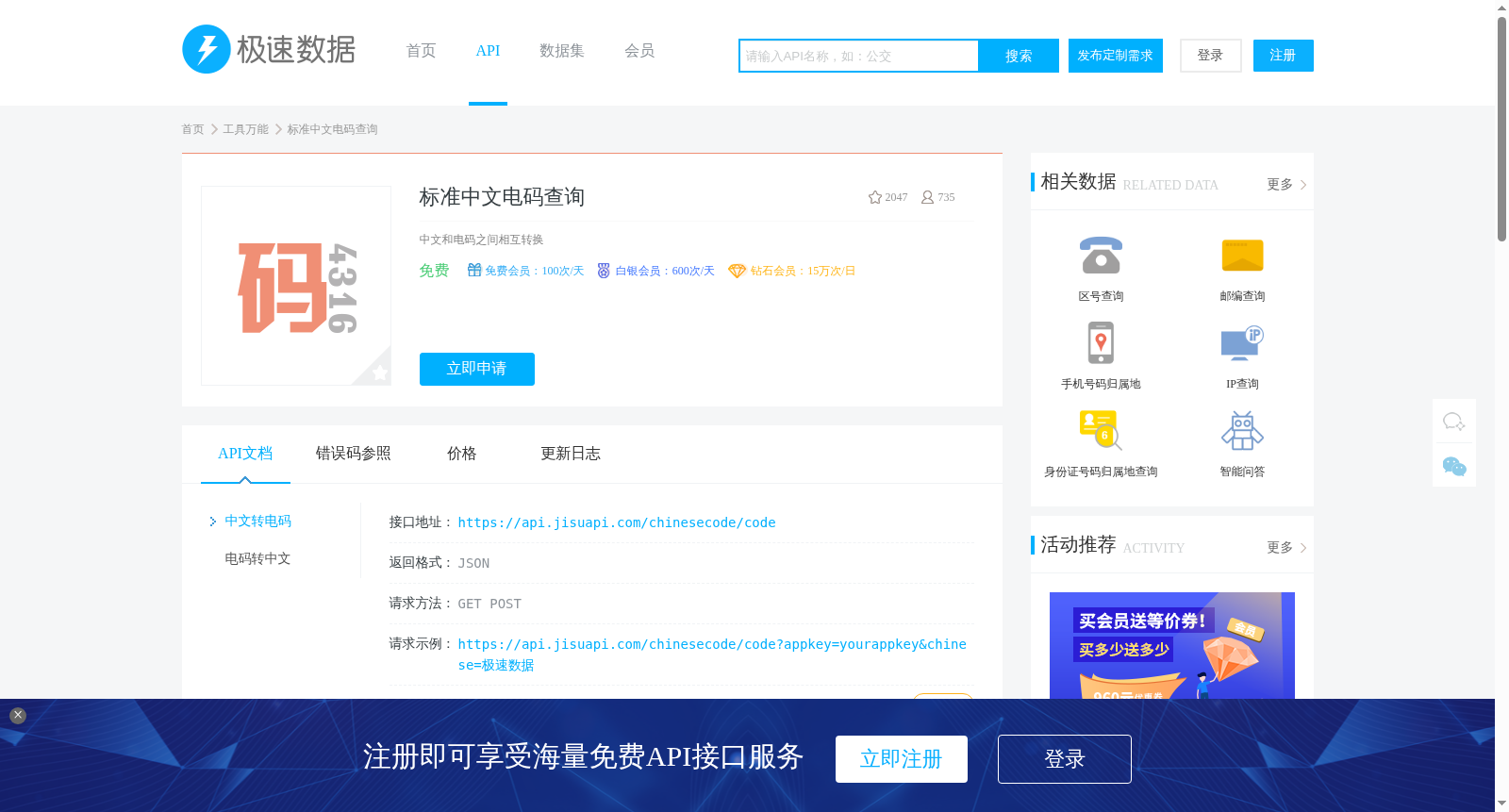
Task: Click the diamond icon for 钻石会员
Action: pos(737,271)
